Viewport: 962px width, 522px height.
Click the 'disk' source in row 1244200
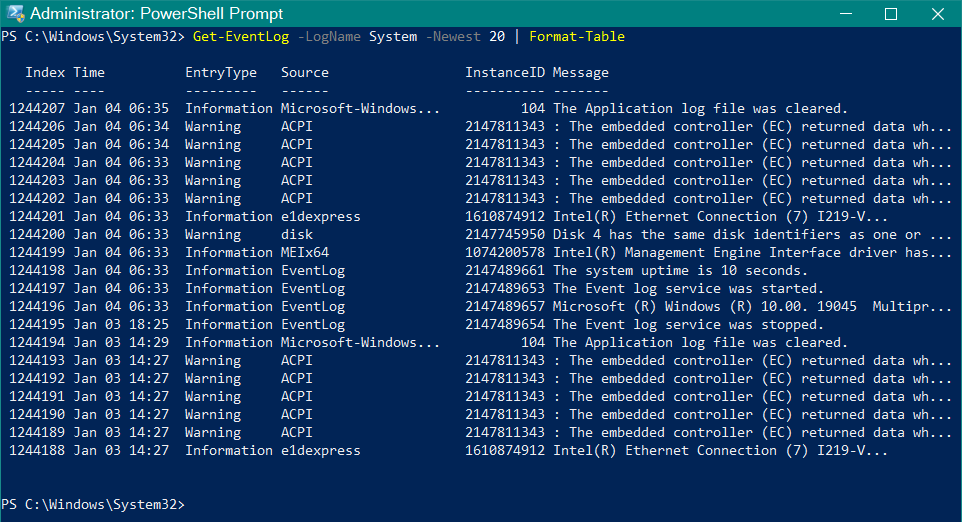tap(297, 235)
